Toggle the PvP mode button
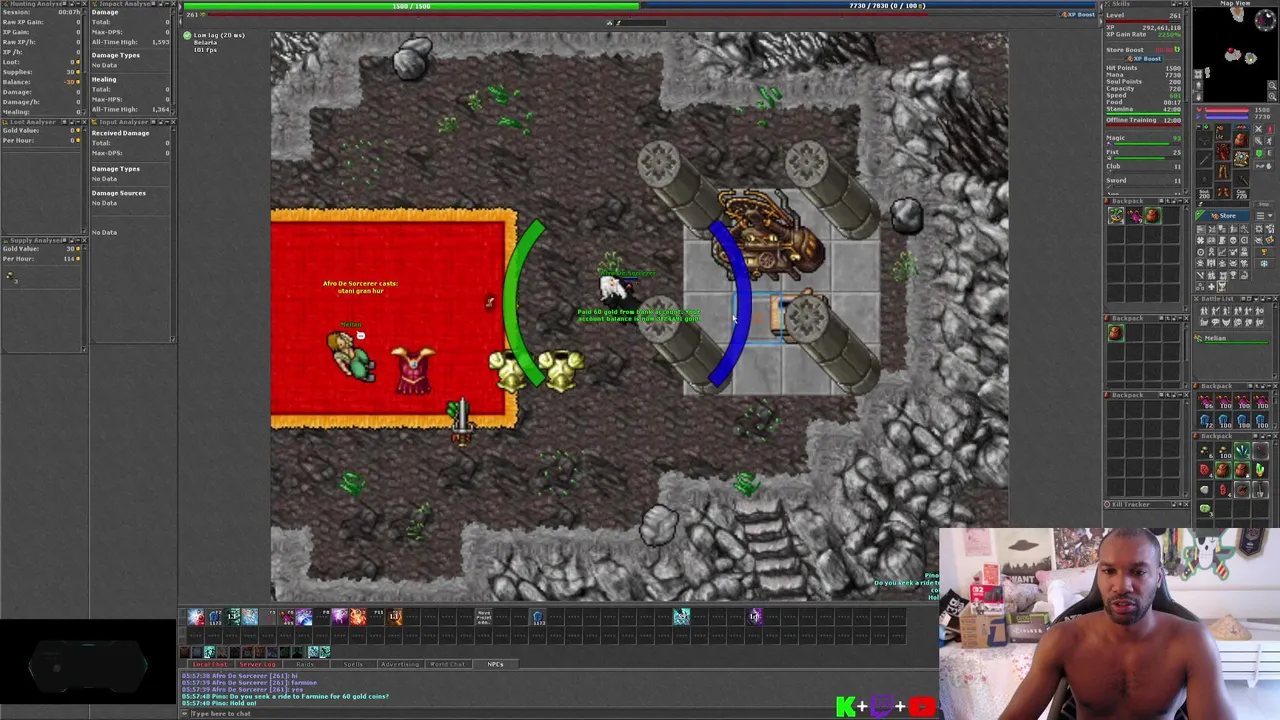Image resolution: width=1280 pixels, height=720 pixels. (1264, 166)
